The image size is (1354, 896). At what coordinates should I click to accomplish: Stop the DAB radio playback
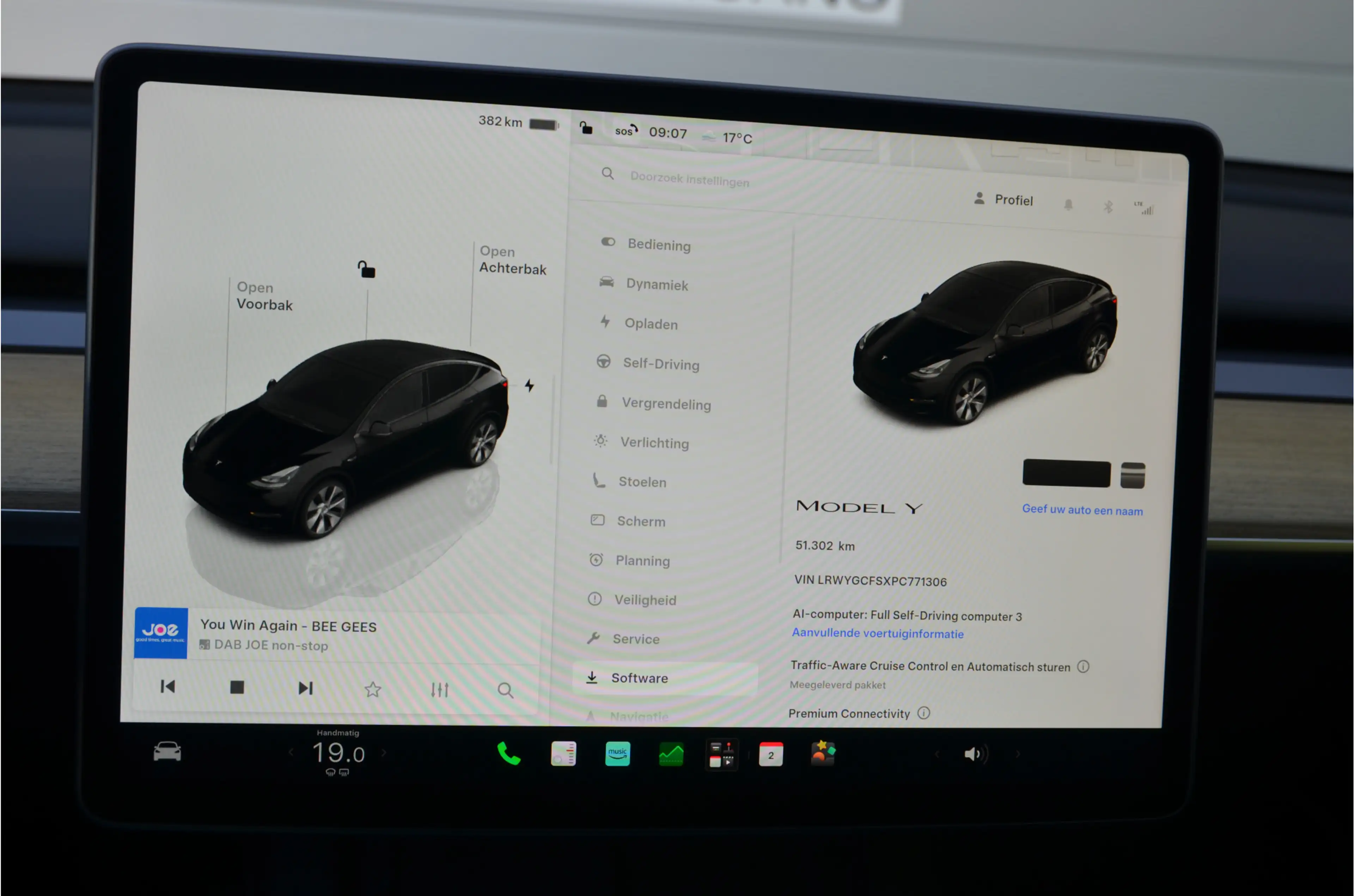(x=237, y=687)
